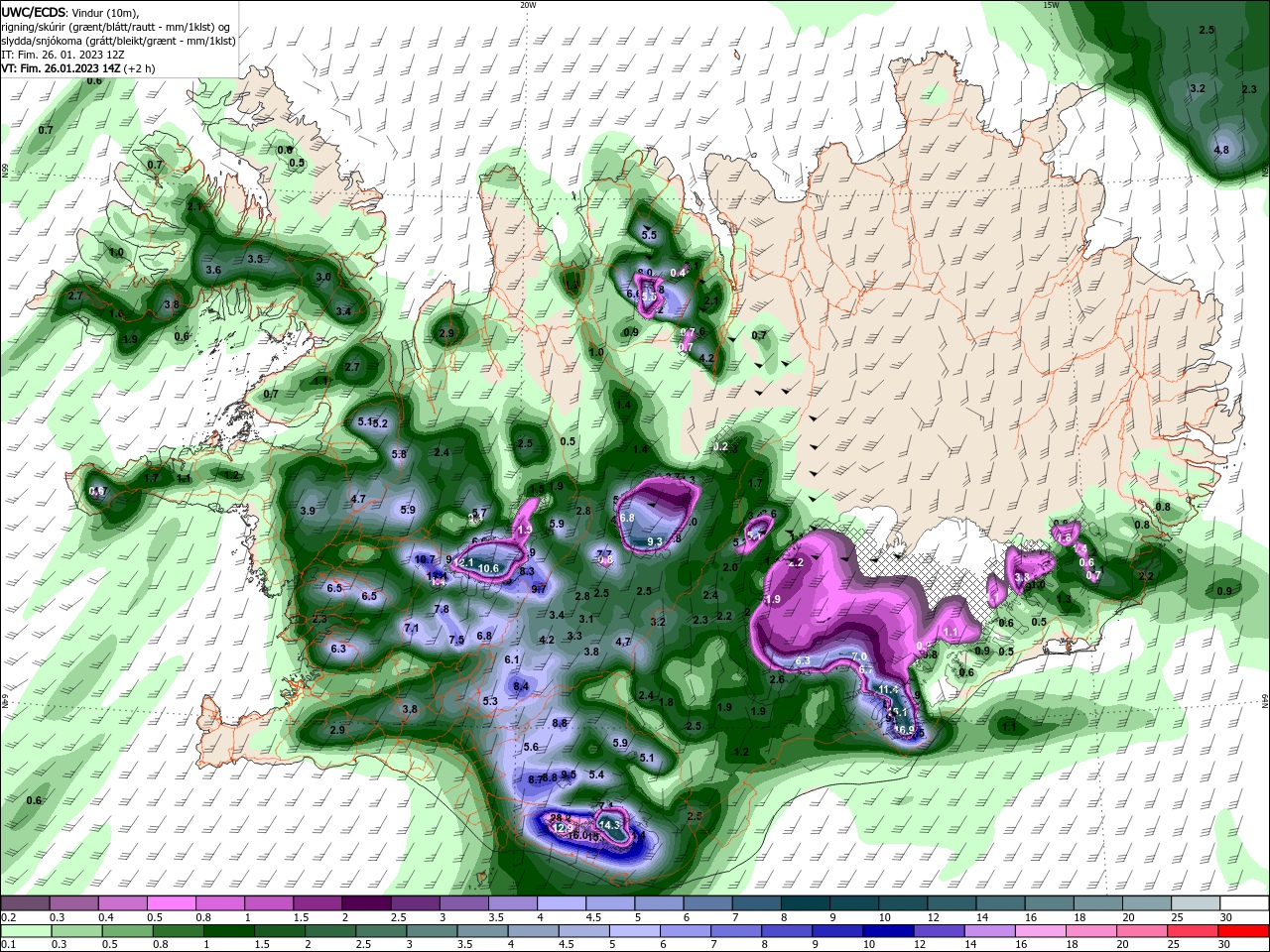Viewport: 1270px width, 952px height.
Task: Click the 5.5 value on the map
Action: [x=650, y=235]
